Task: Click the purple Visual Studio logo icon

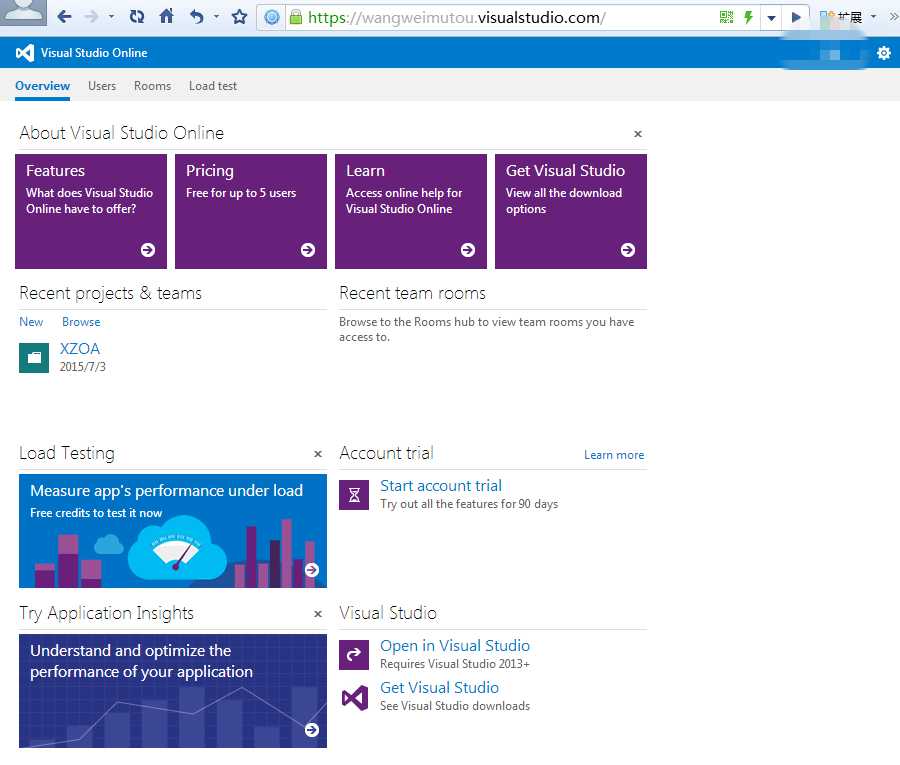Action: coord(355,697)
